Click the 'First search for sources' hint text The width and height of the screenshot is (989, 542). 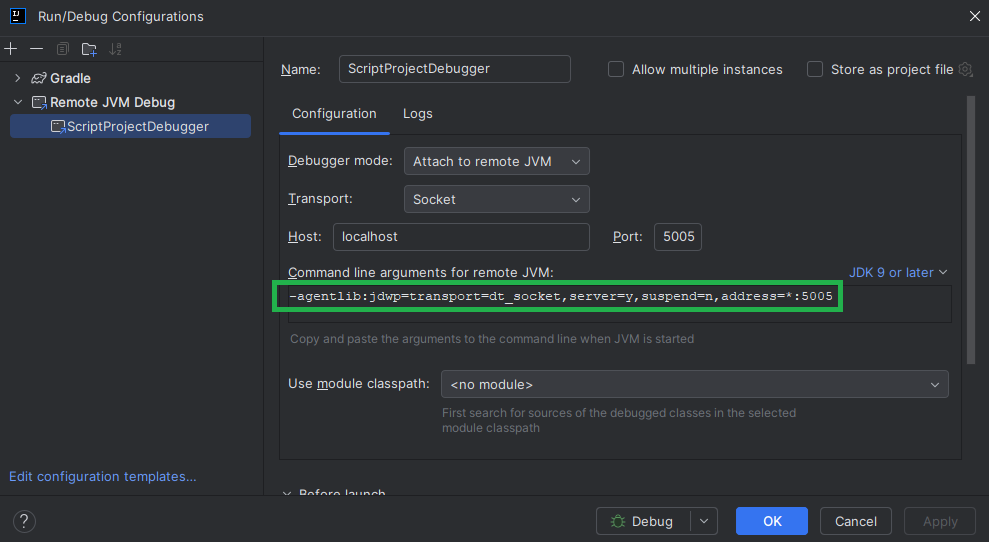619,420
